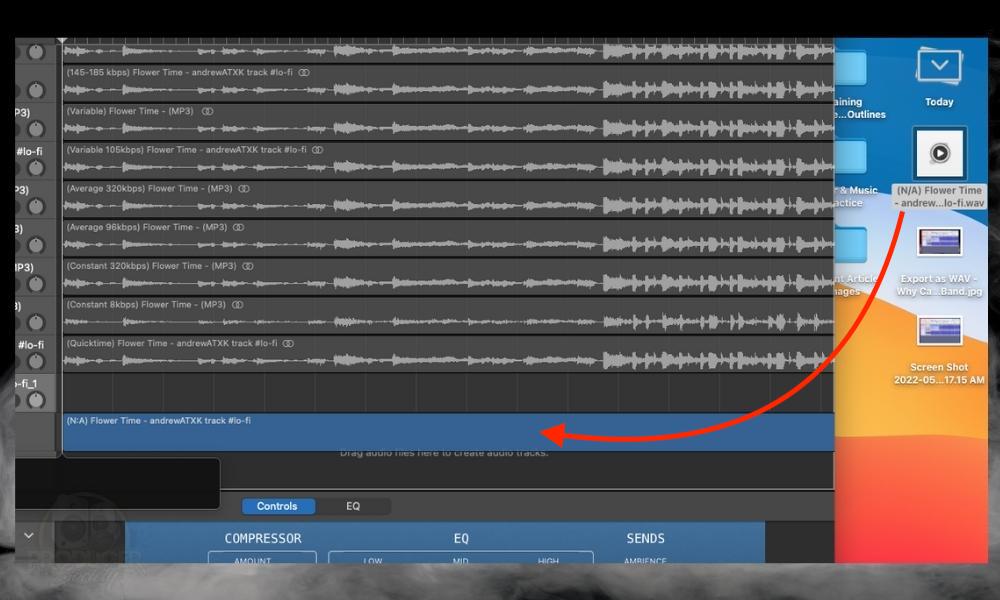Click the EQ heading in Smart Controls
This screenshot has height=600, width=1000.
click(461, 538)
